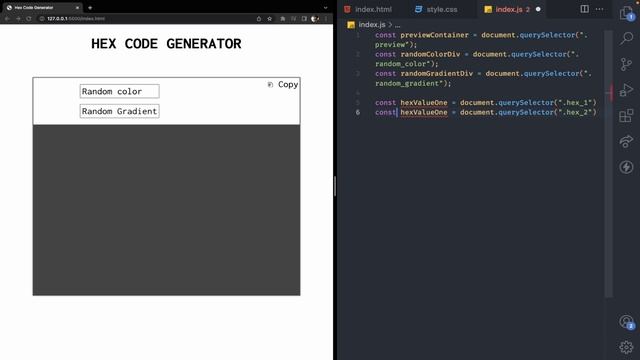Viewport: 640px width, 360px height.
Task: Switch to the index.html editor tab
Action: point(369,9)
